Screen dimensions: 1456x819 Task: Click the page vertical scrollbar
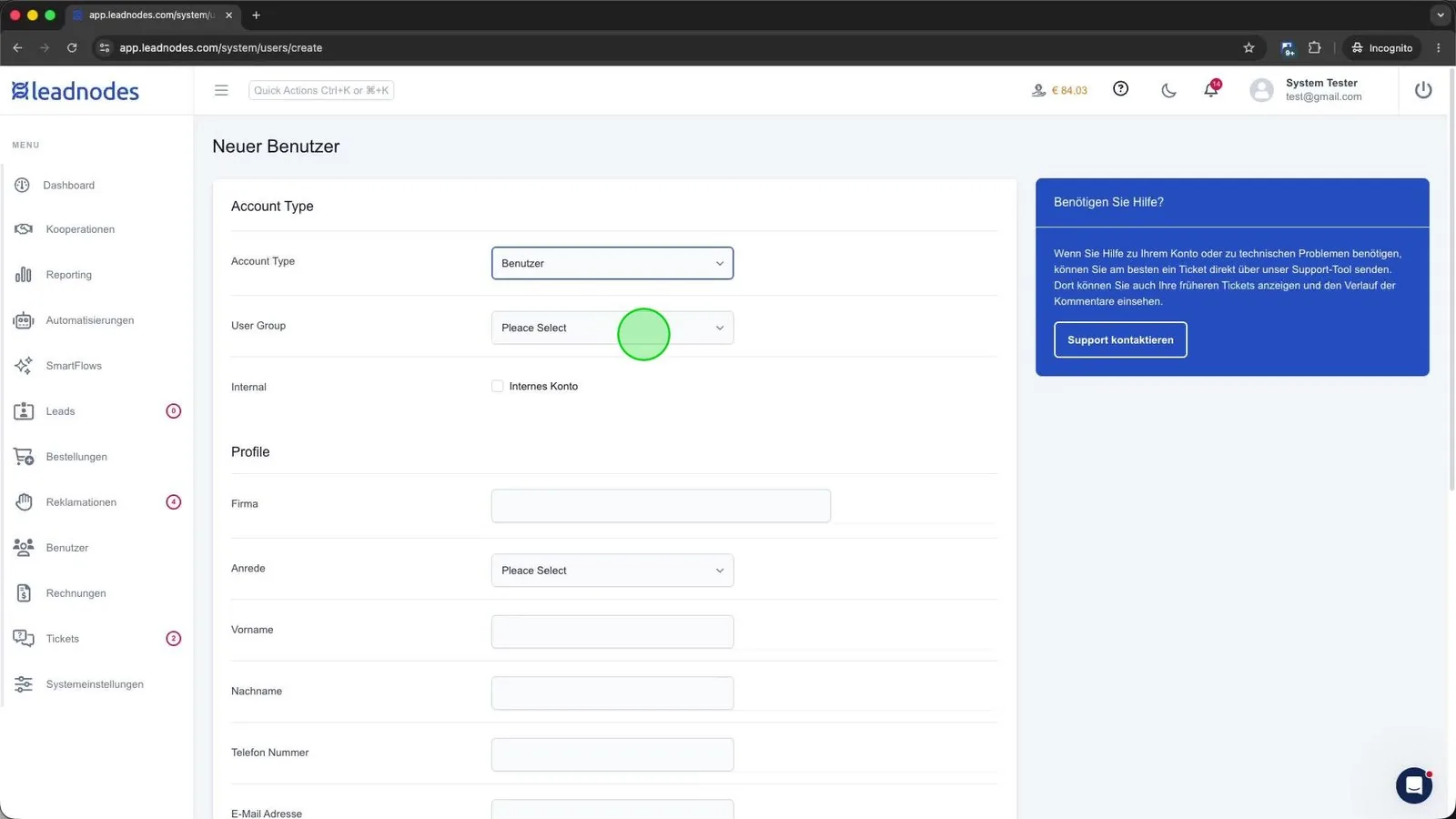coord(1451,282)
